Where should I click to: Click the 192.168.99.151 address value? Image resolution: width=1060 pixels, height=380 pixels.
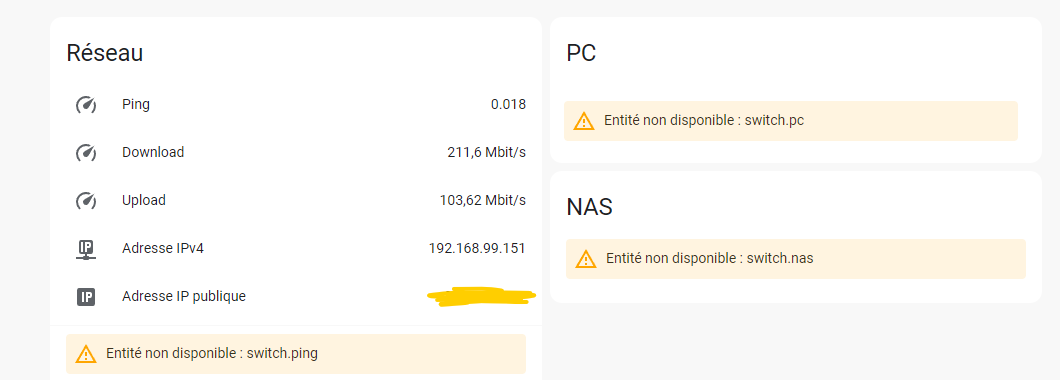coord(477,248)
